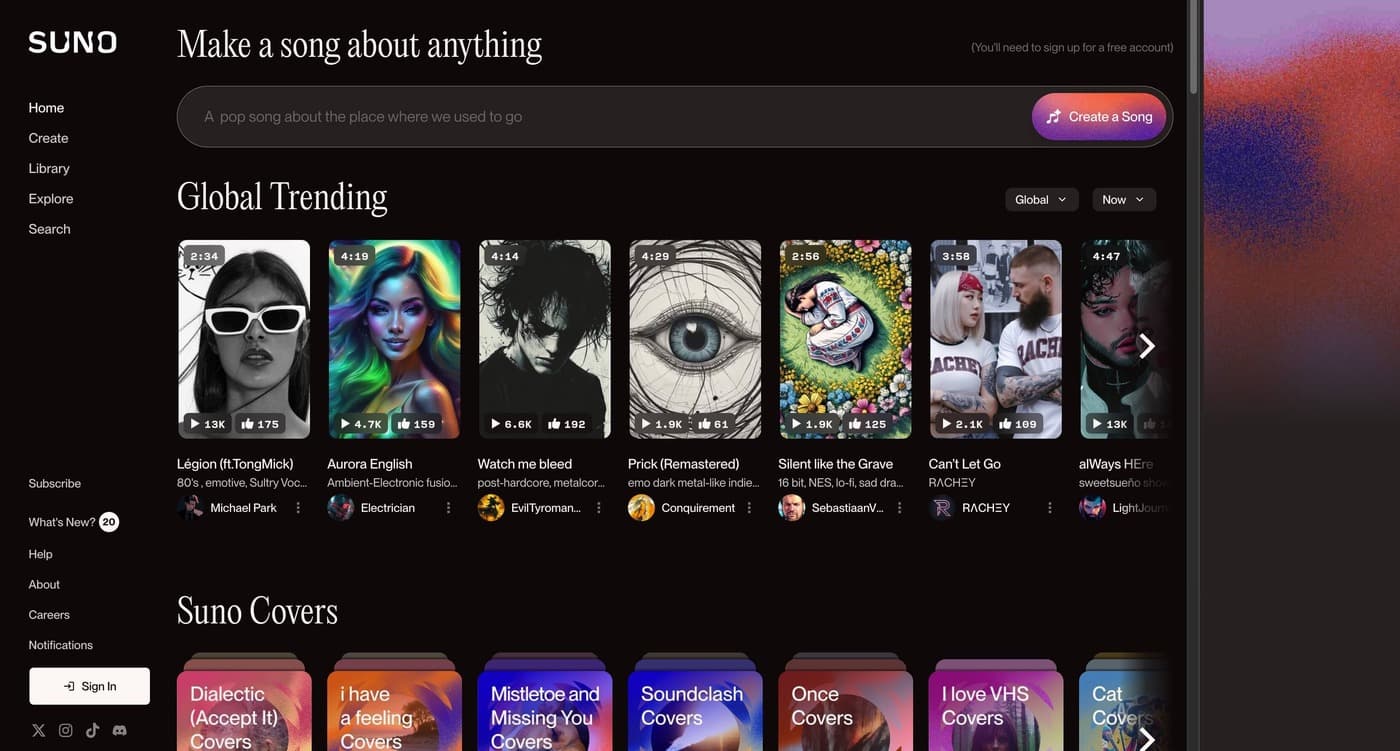Open the Now time-range dropdown
1400x751 pixels.
pos(1124,200)
